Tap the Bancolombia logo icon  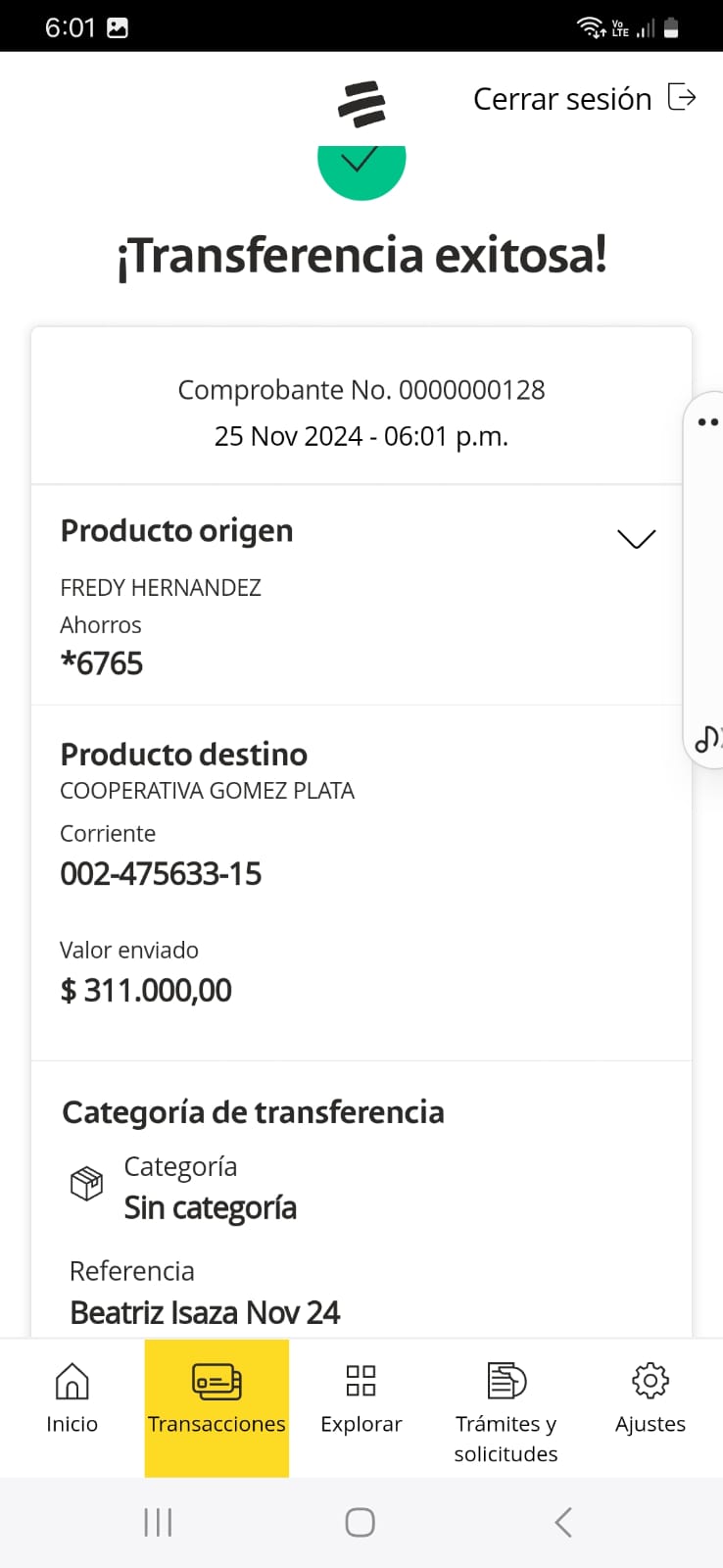click(x=361, y=104)
